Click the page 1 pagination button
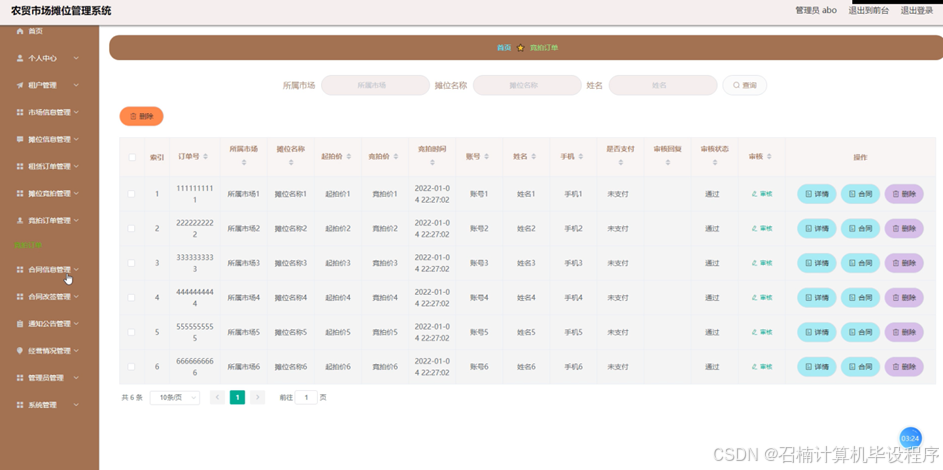Screen dimensions: 943x470 click(x=238, y=397)
